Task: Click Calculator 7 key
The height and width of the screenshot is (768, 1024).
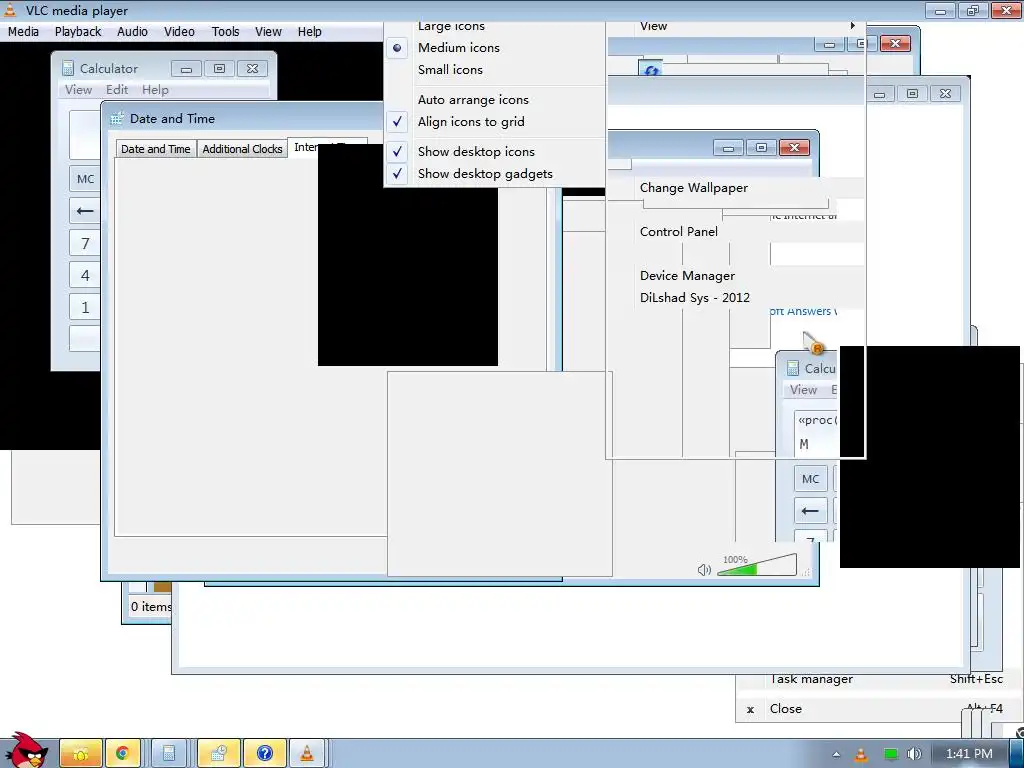Action: pyautogui.click(x=85, y=243)
